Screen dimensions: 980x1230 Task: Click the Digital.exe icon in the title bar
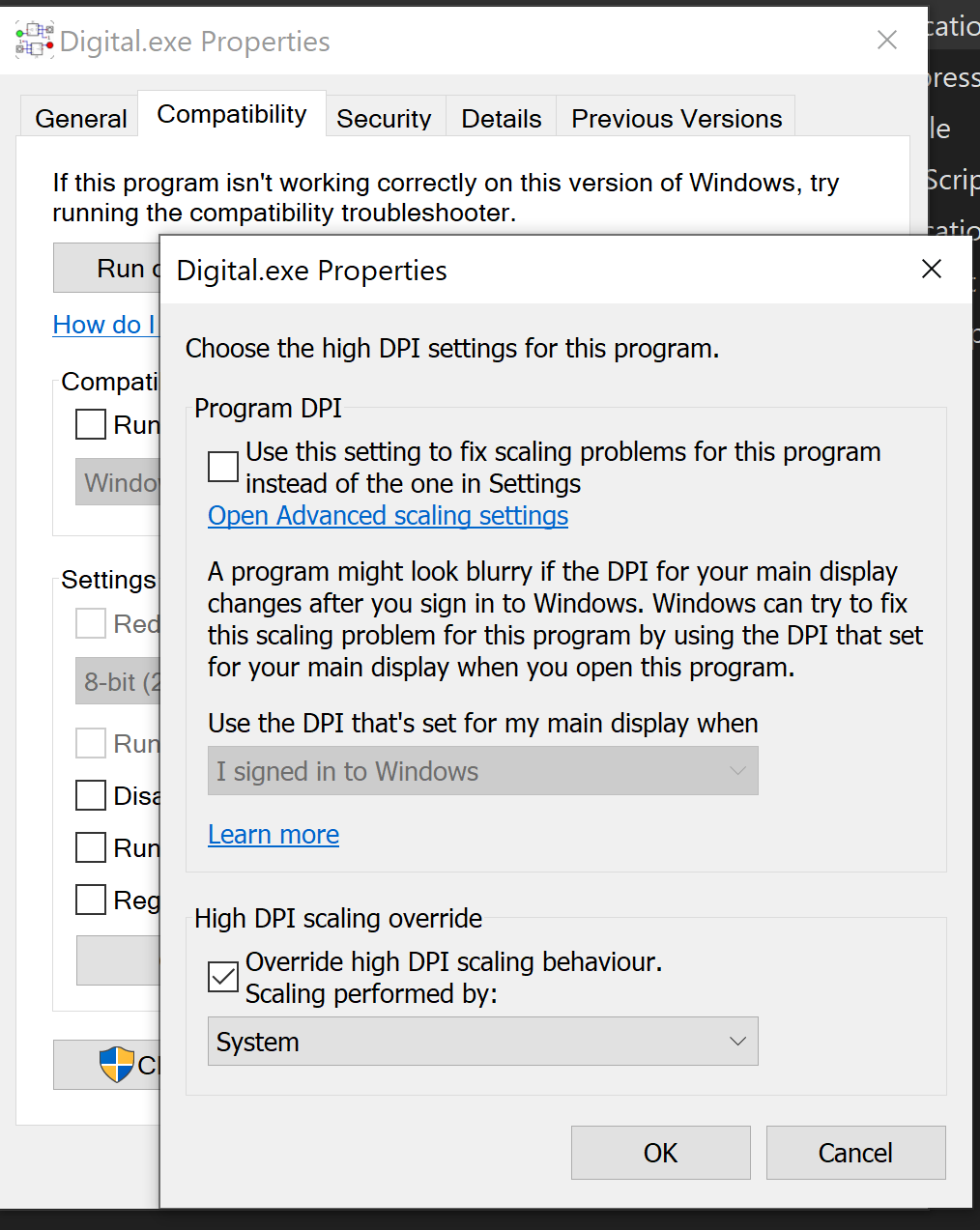tap(33, 40)
